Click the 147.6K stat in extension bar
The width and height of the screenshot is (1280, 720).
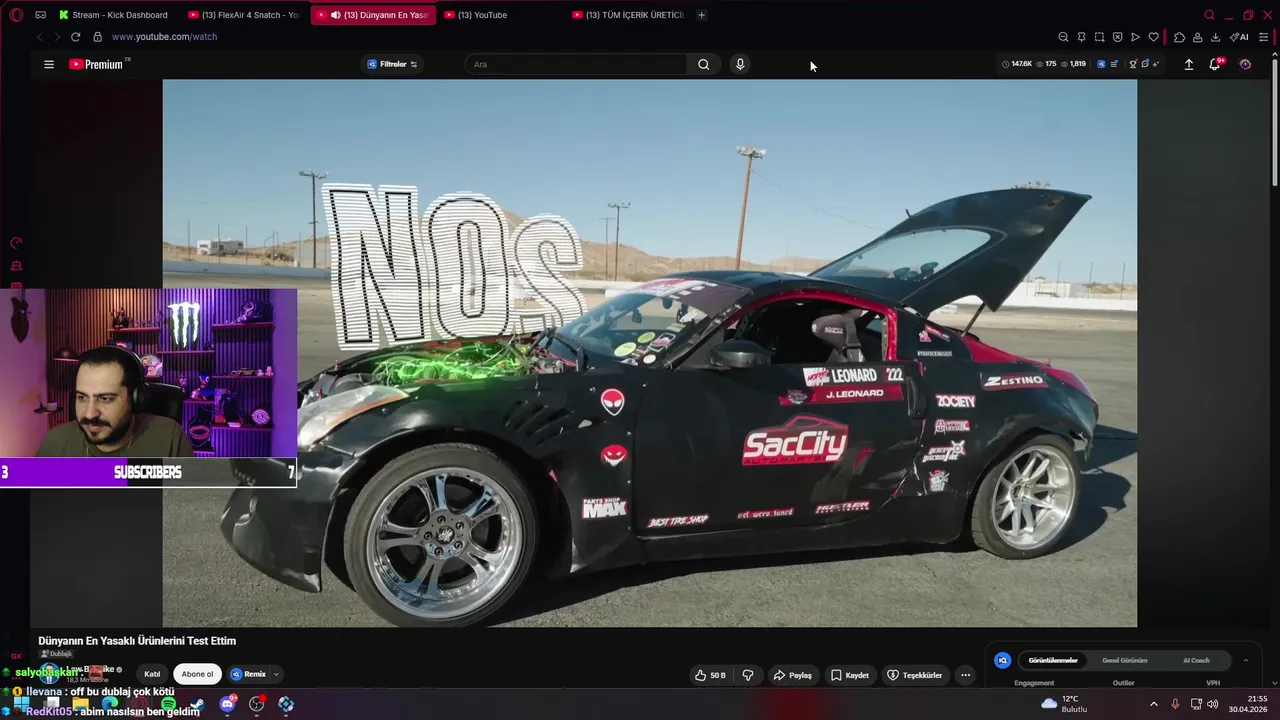click(1017, 64)
